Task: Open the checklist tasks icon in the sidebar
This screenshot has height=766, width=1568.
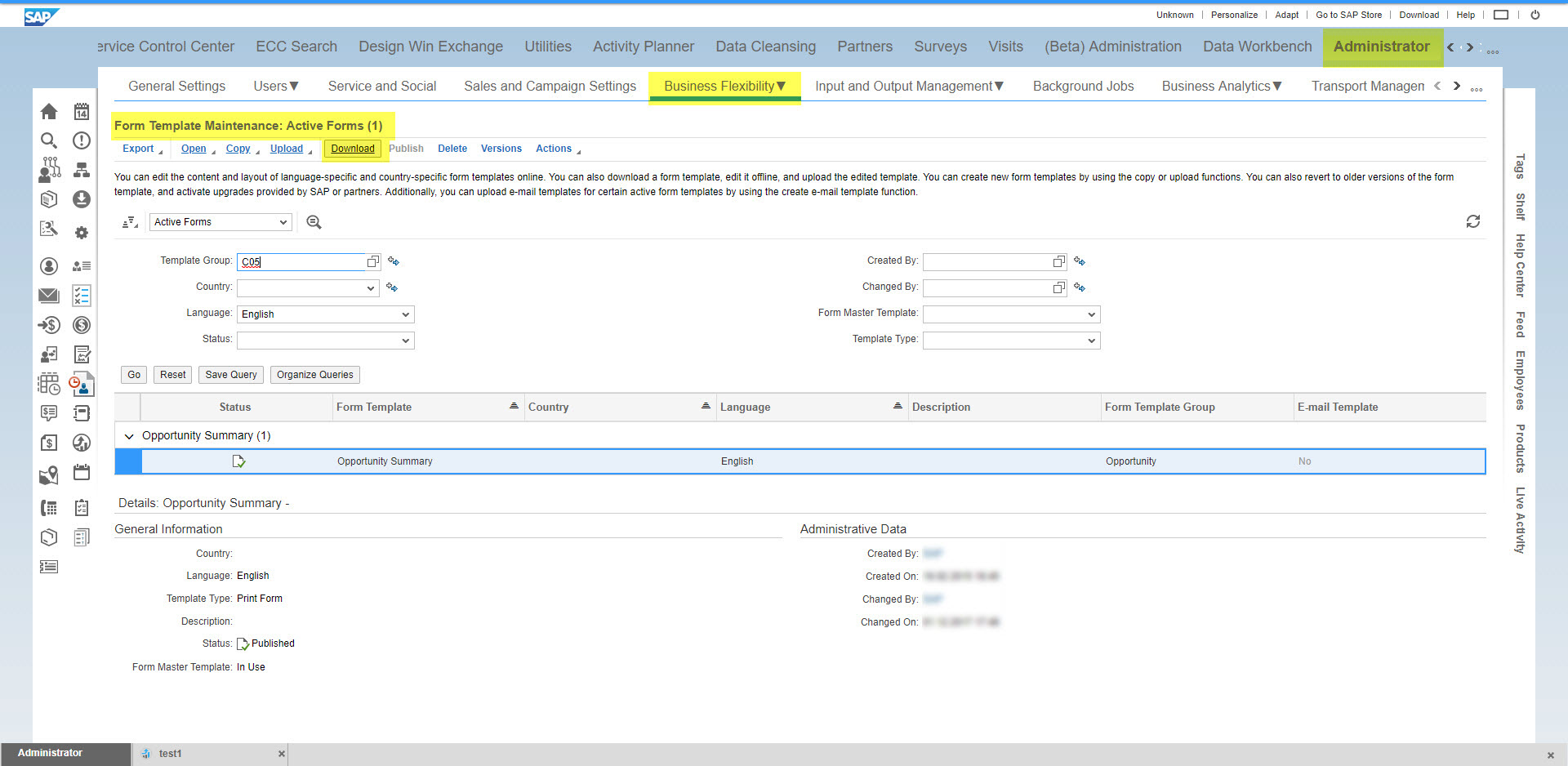Action: point(82,296)
